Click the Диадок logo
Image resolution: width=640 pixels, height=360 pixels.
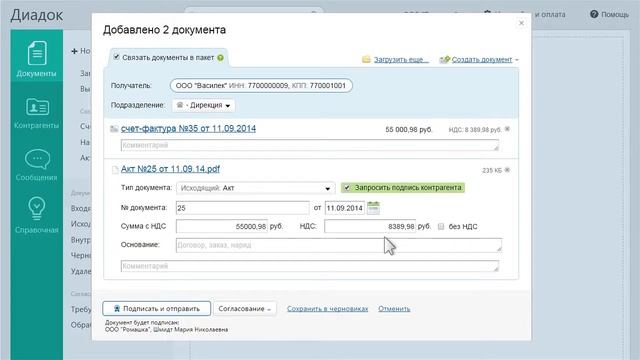point(37,15)
